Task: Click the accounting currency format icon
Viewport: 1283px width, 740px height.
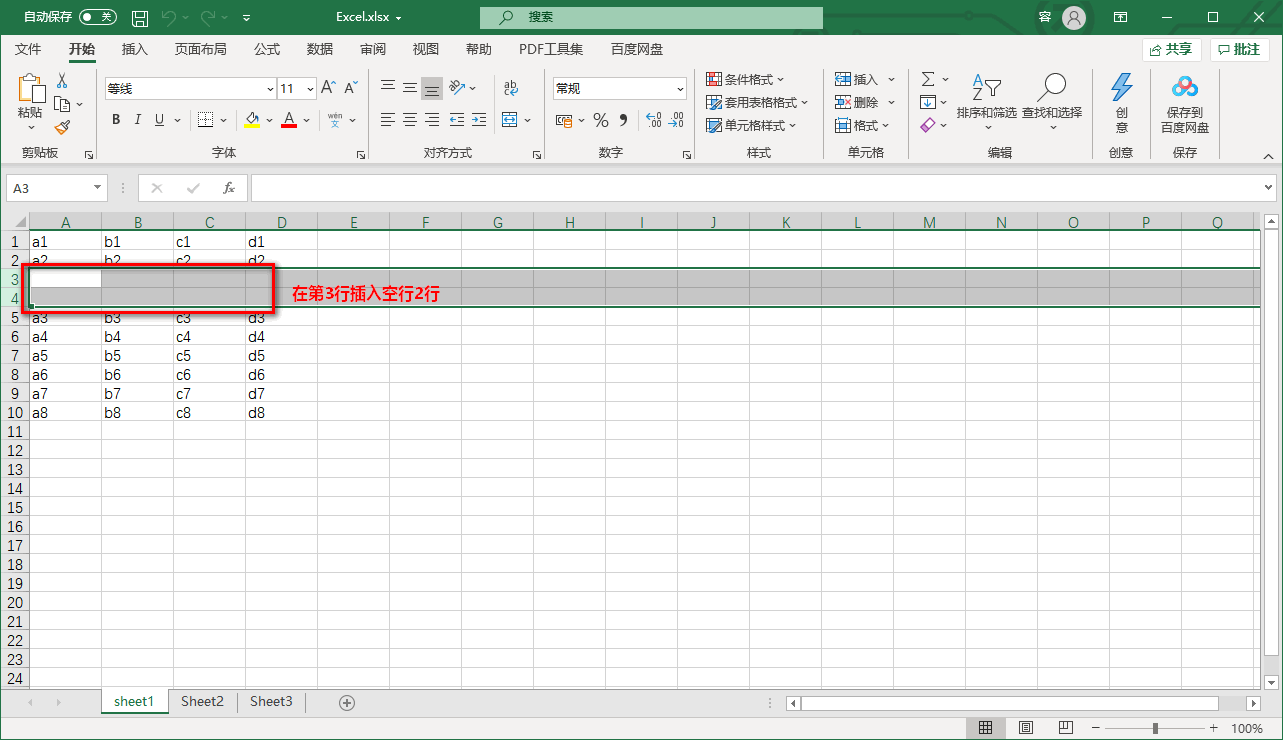Action: [x=564, y=120]
